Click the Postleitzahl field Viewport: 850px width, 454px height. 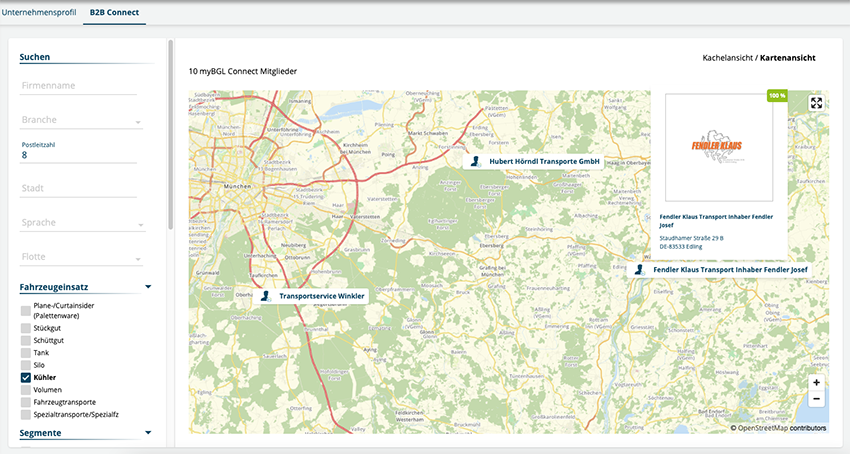click(78, 152)
